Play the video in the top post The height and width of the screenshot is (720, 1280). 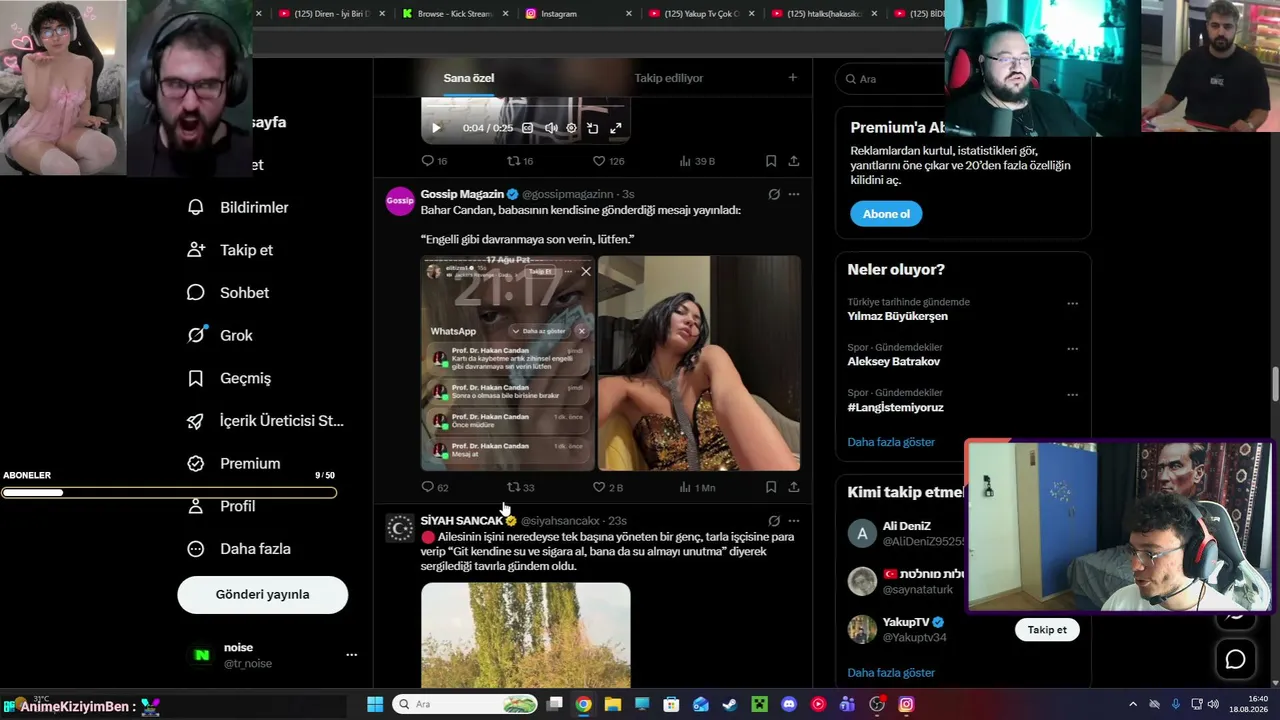[436, 128]
